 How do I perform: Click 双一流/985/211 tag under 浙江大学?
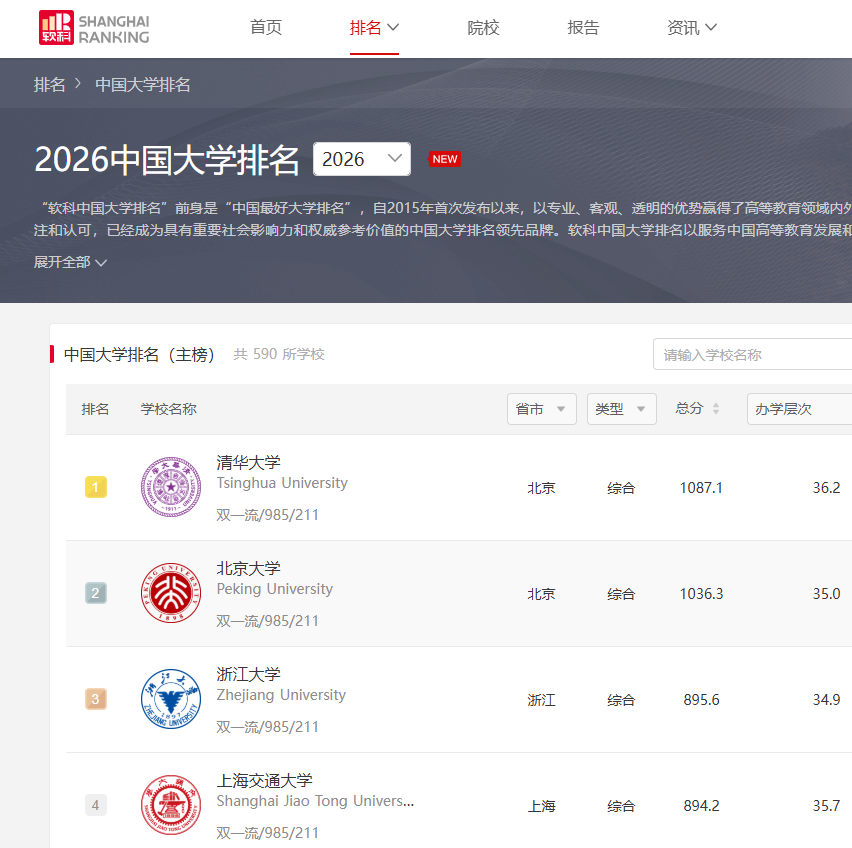pyautogui.click(x=267, y=726)
